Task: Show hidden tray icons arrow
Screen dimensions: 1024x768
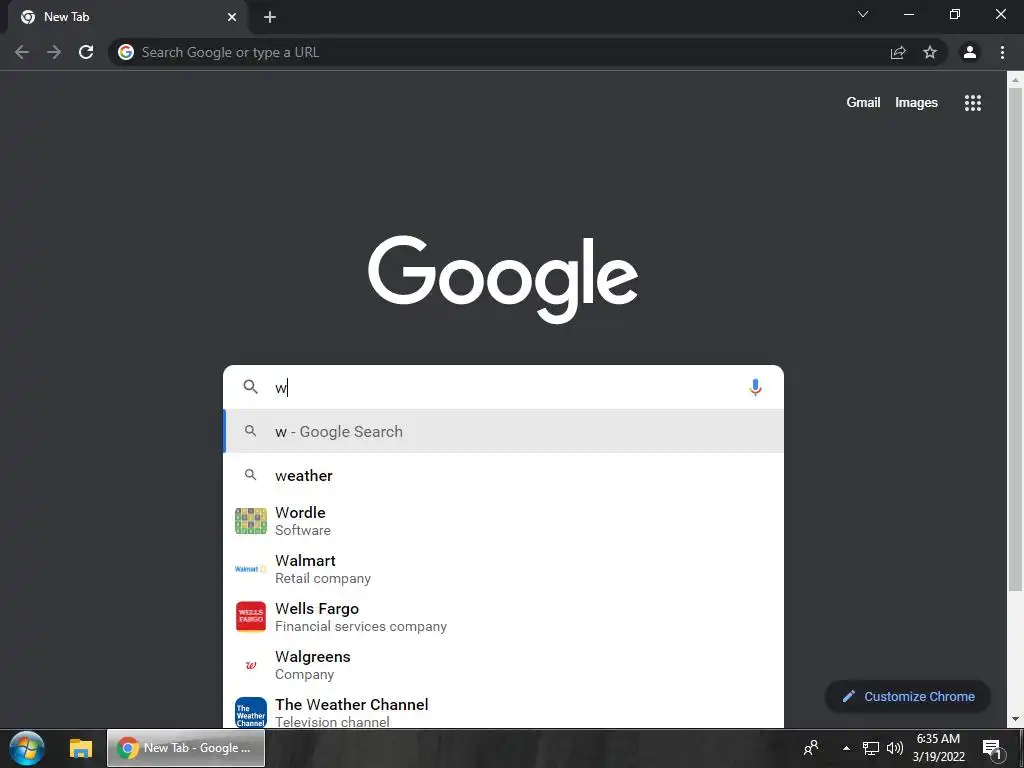Action: (846, 748)
